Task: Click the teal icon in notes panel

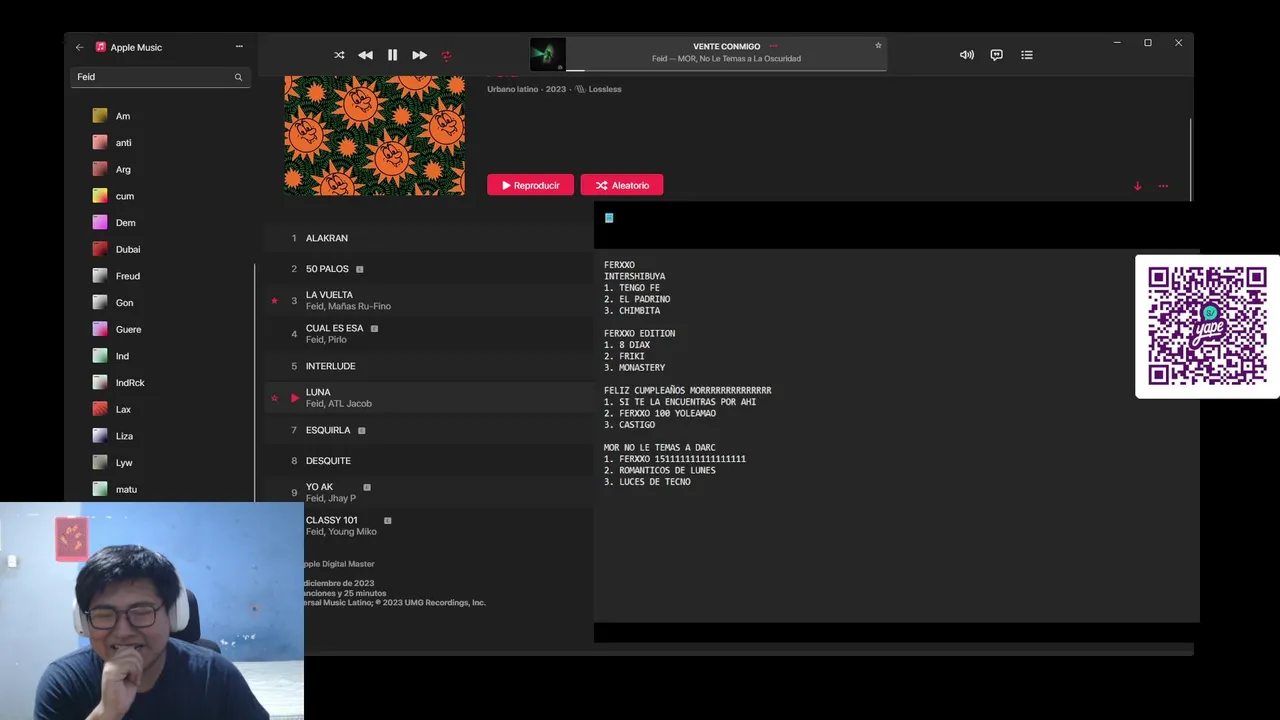Action: coord(609,218)
